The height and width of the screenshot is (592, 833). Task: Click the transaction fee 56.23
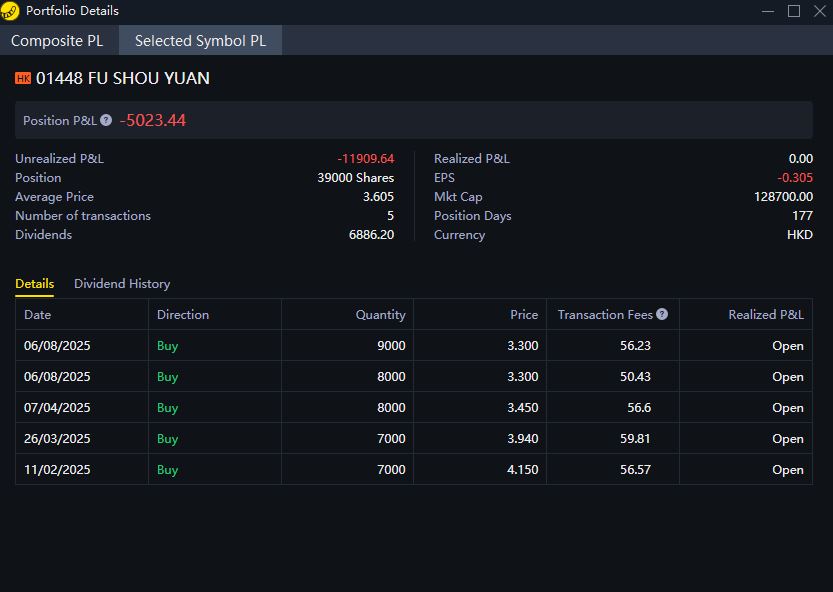pos(635,345)
